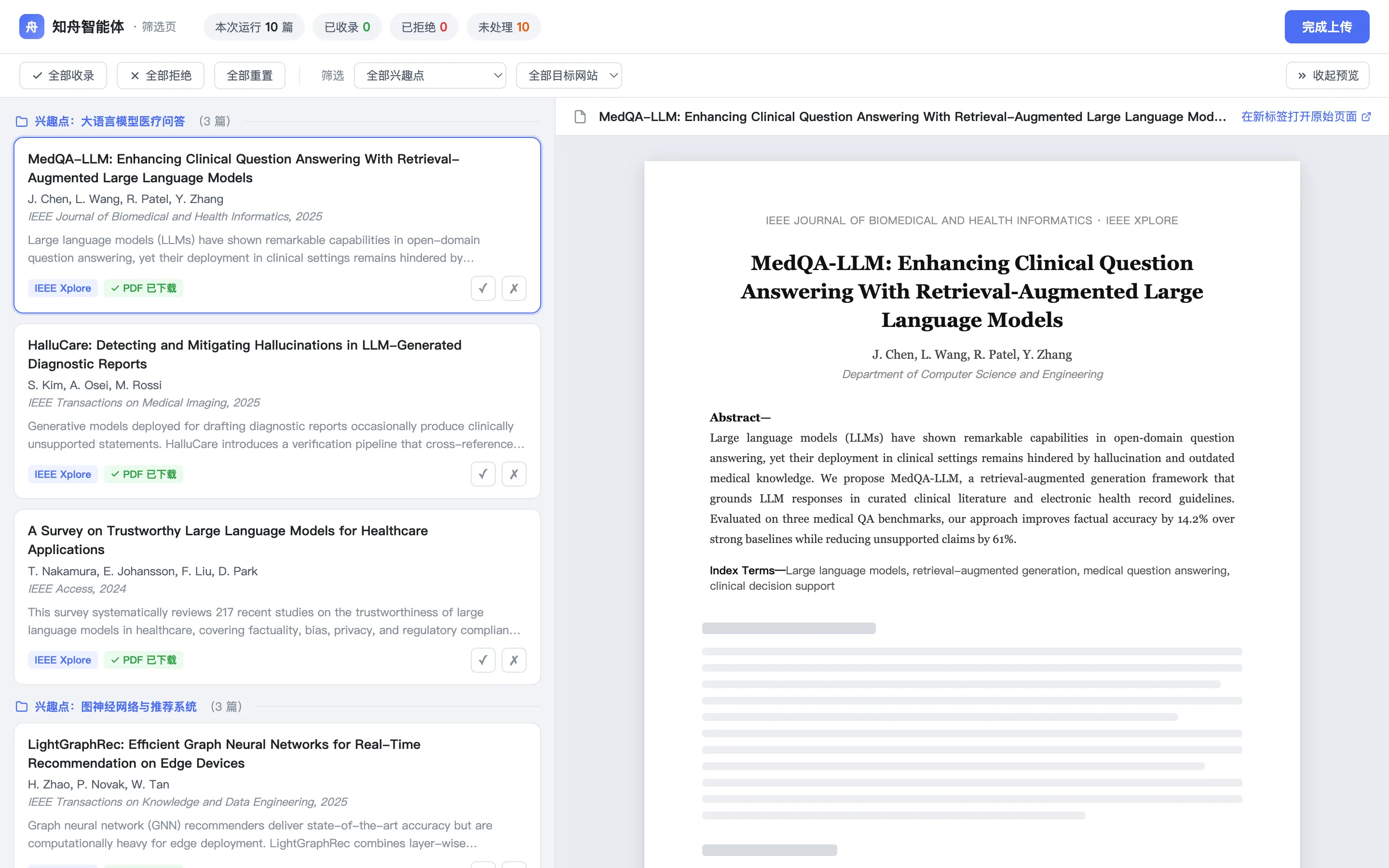Accept the HalluCare paper with checkmark
Screen dimensions: 1389x868
(x=483, y=474)
